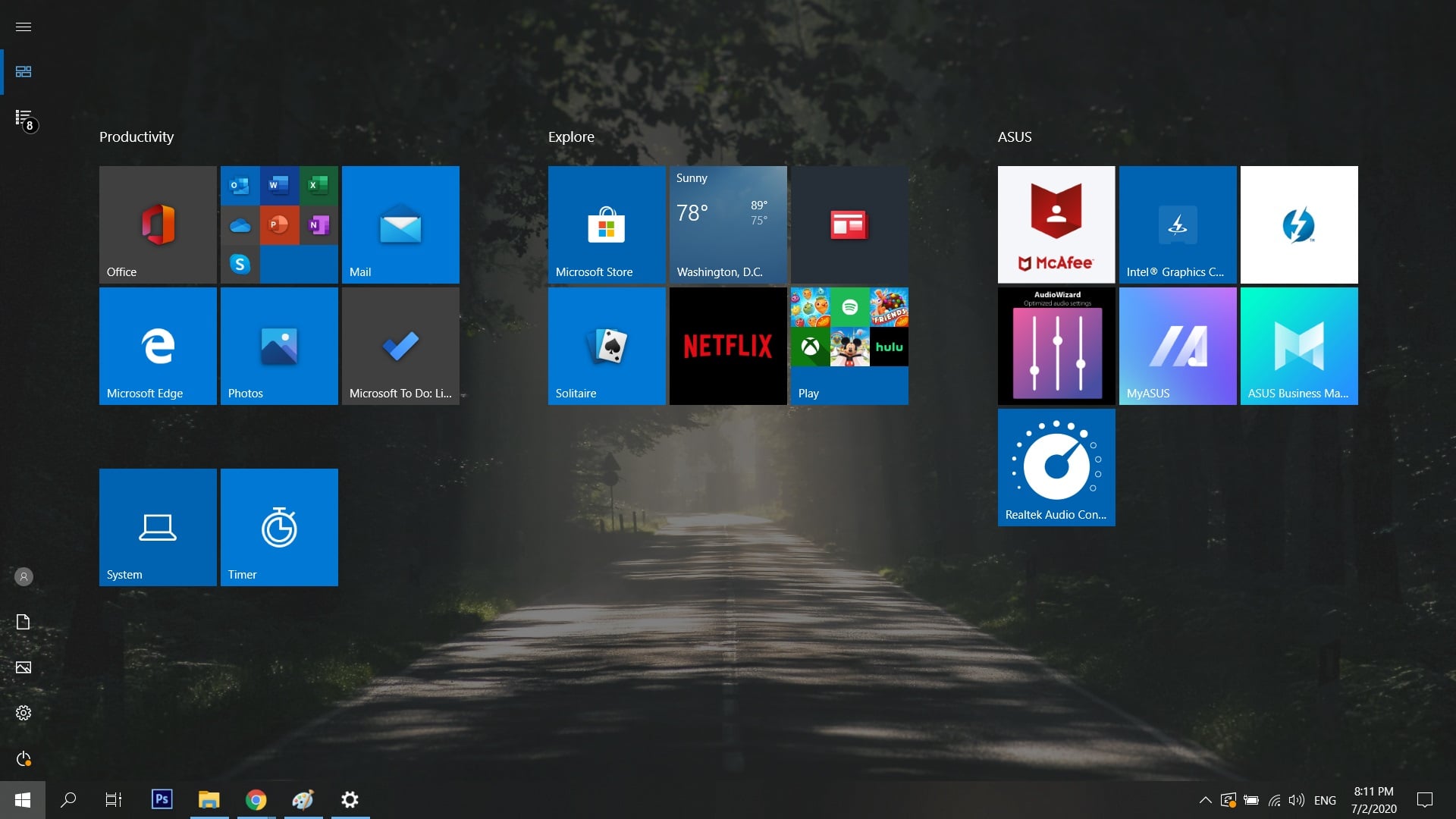Viewport: 1456px width, 819px height.
Task: Open Hulu in the Play tile
Action: 889,347
